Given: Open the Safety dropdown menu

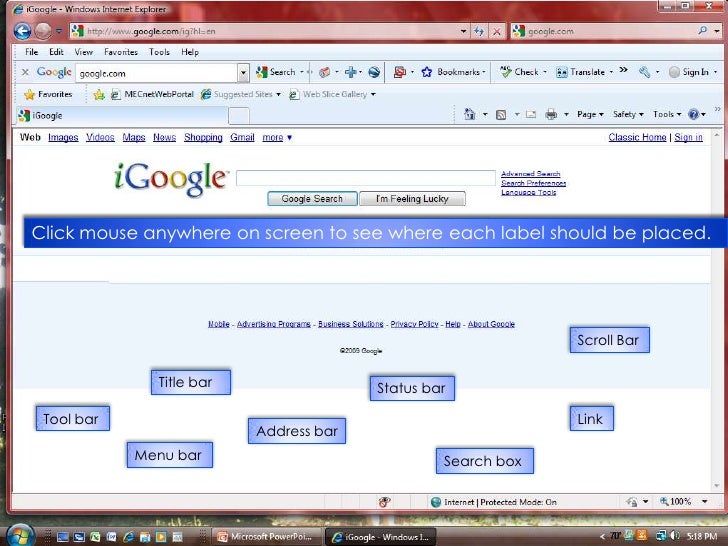Looking at the screenshot, I should click(628, 114).
